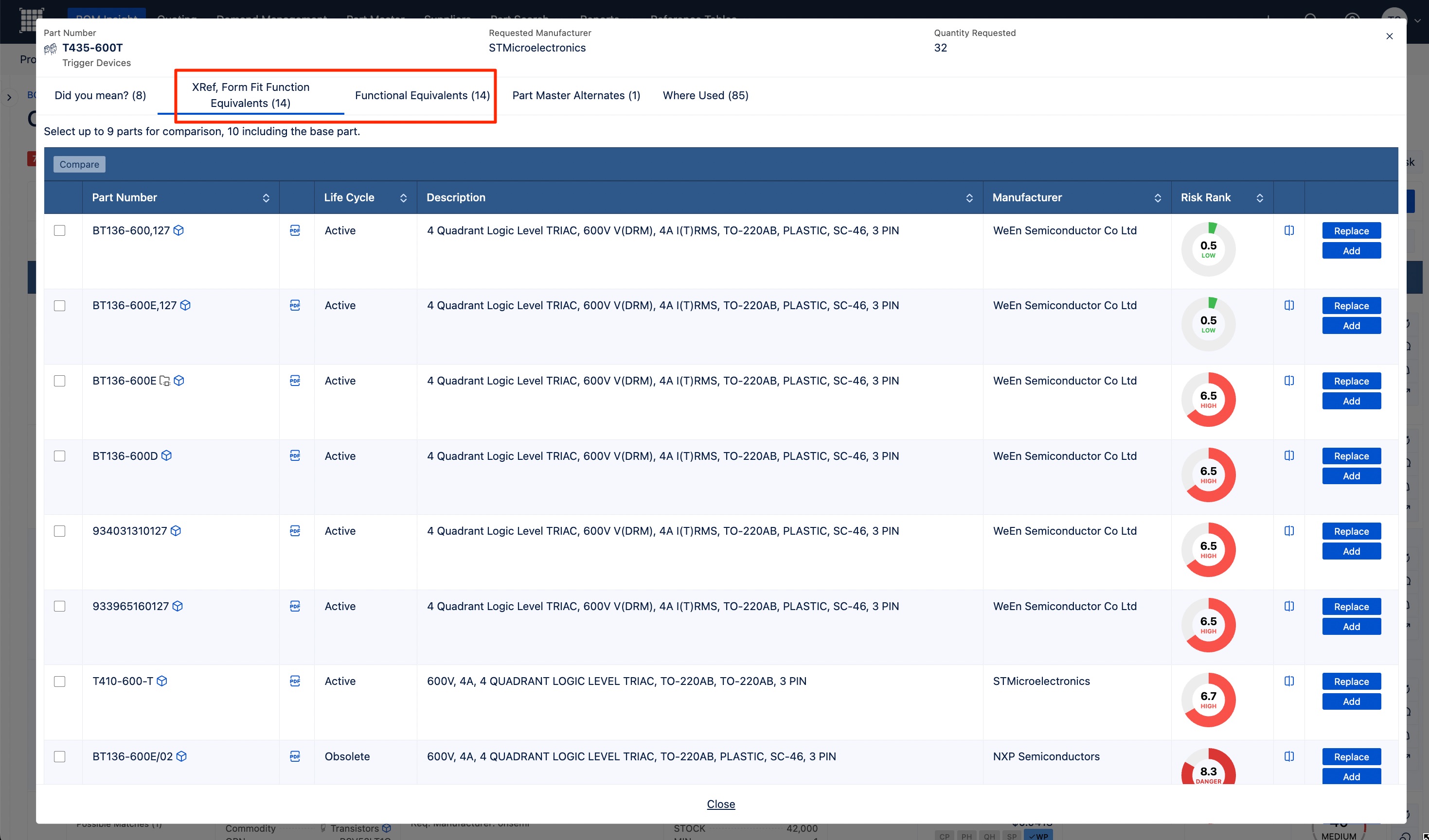Click the STMicroelectronics requested manufacturer text
Viewport: 1429px width, 840px height.
[537, 48]
